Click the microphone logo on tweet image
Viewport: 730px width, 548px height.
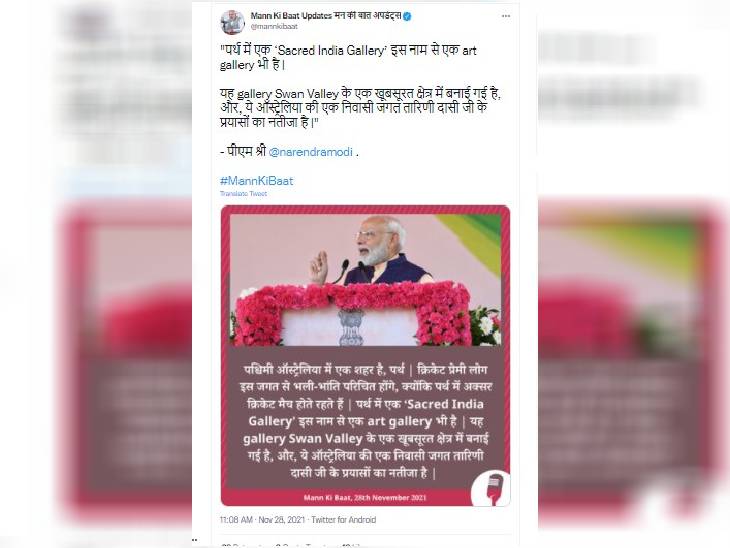[492, 488]
